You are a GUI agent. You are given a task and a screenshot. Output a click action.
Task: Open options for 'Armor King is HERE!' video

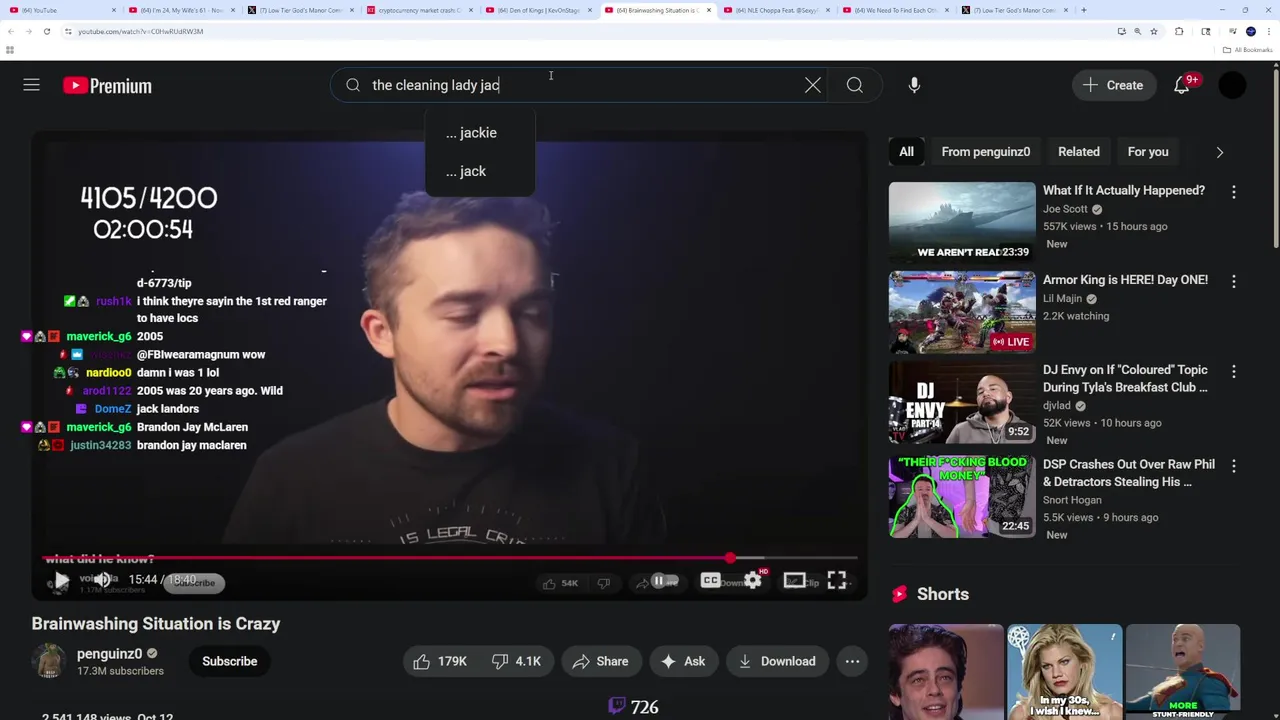1233,282
